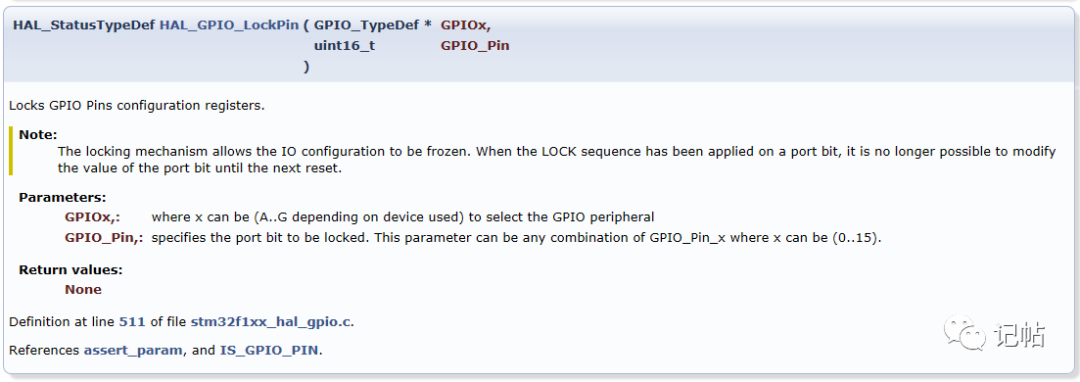Click the 记帖 watermark text
The image size is (1080, 382).
(1019, 335)
